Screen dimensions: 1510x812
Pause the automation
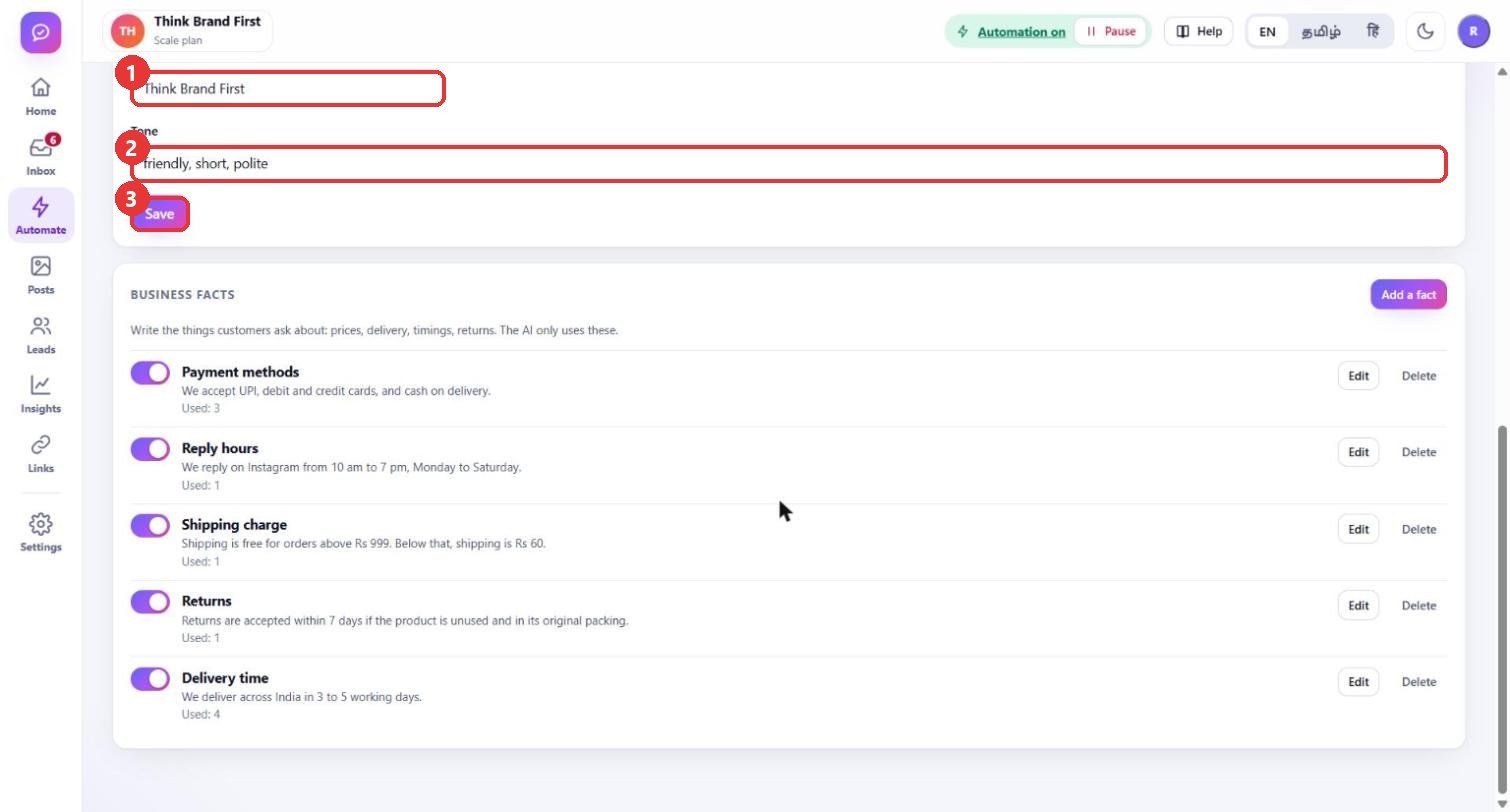(x=1111, y=31)
